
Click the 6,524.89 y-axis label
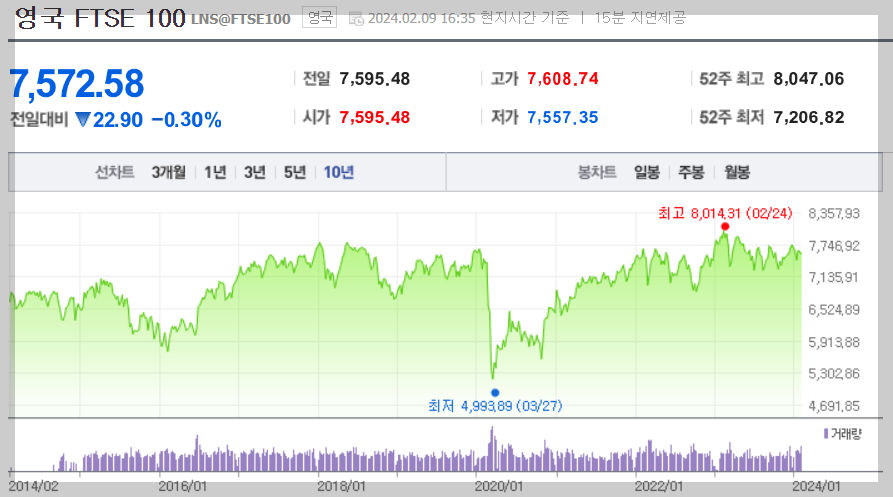pos(834,310)
